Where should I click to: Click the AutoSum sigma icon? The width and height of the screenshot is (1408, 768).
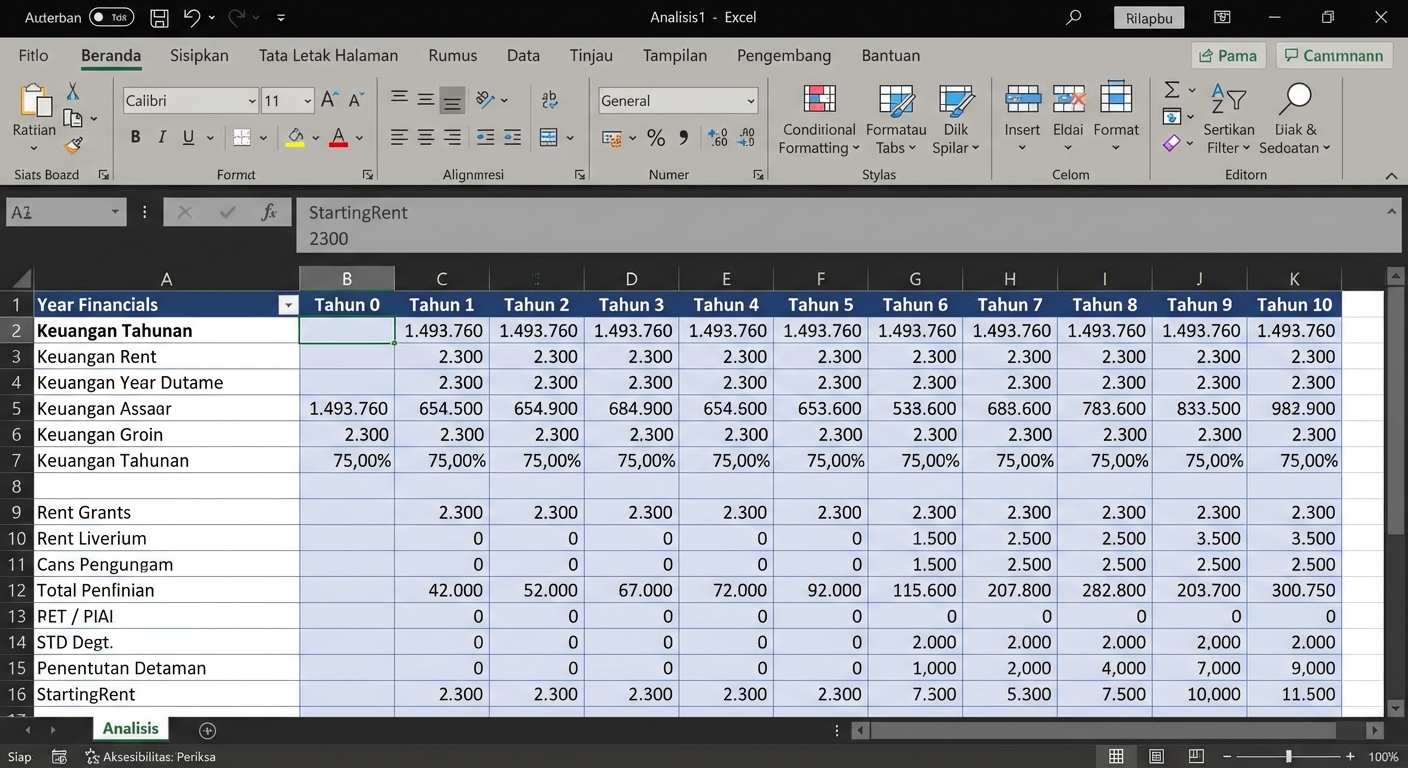point(1172,90)
